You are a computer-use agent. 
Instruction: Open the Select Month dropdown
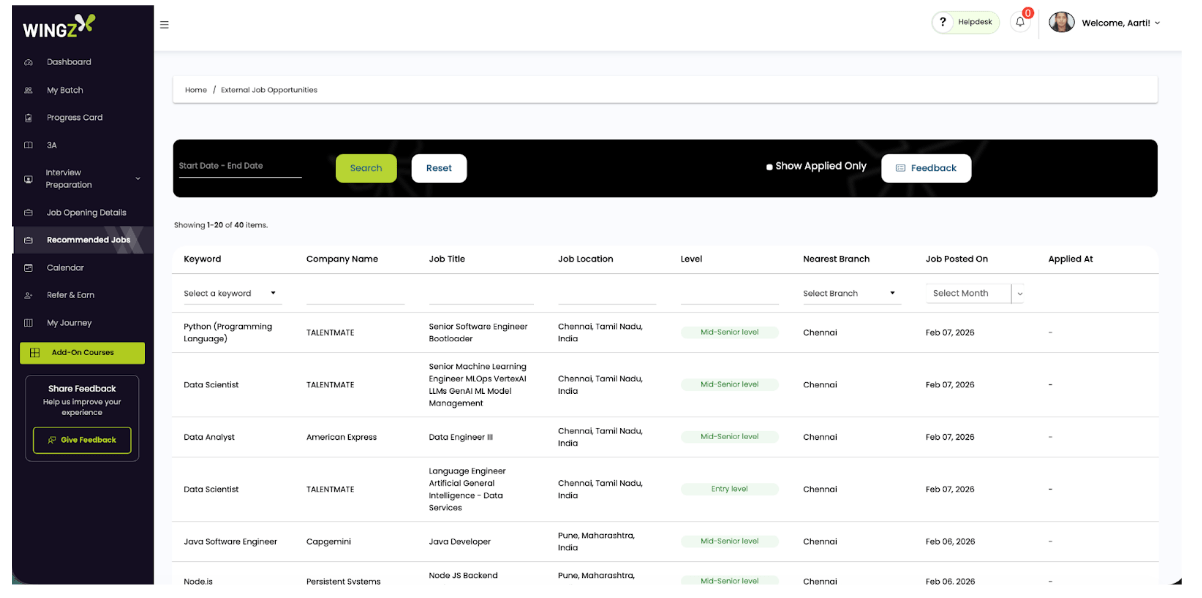976,293
